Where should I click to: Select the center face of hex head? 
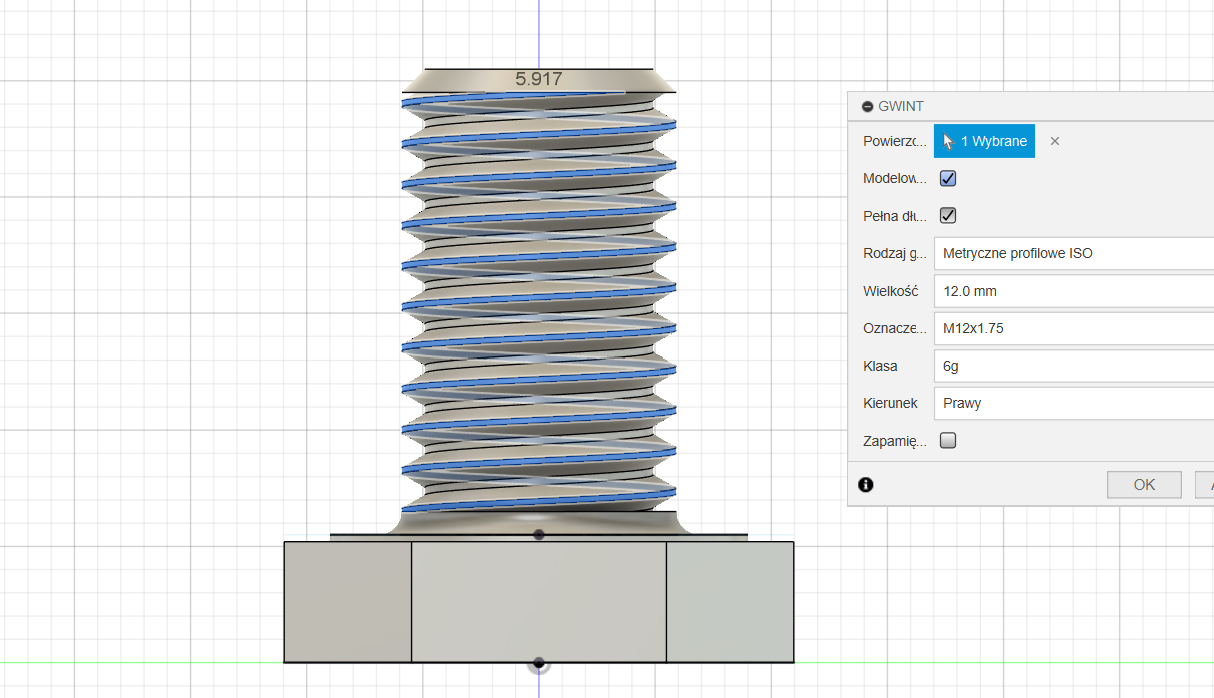[538, 600]
